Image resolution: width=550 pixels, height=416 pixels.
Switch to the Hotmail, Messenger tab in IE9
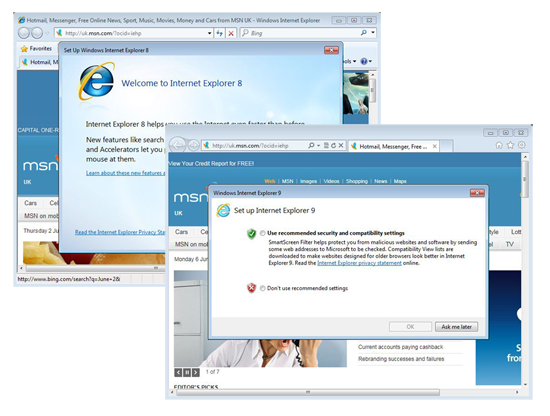point(393,147)
